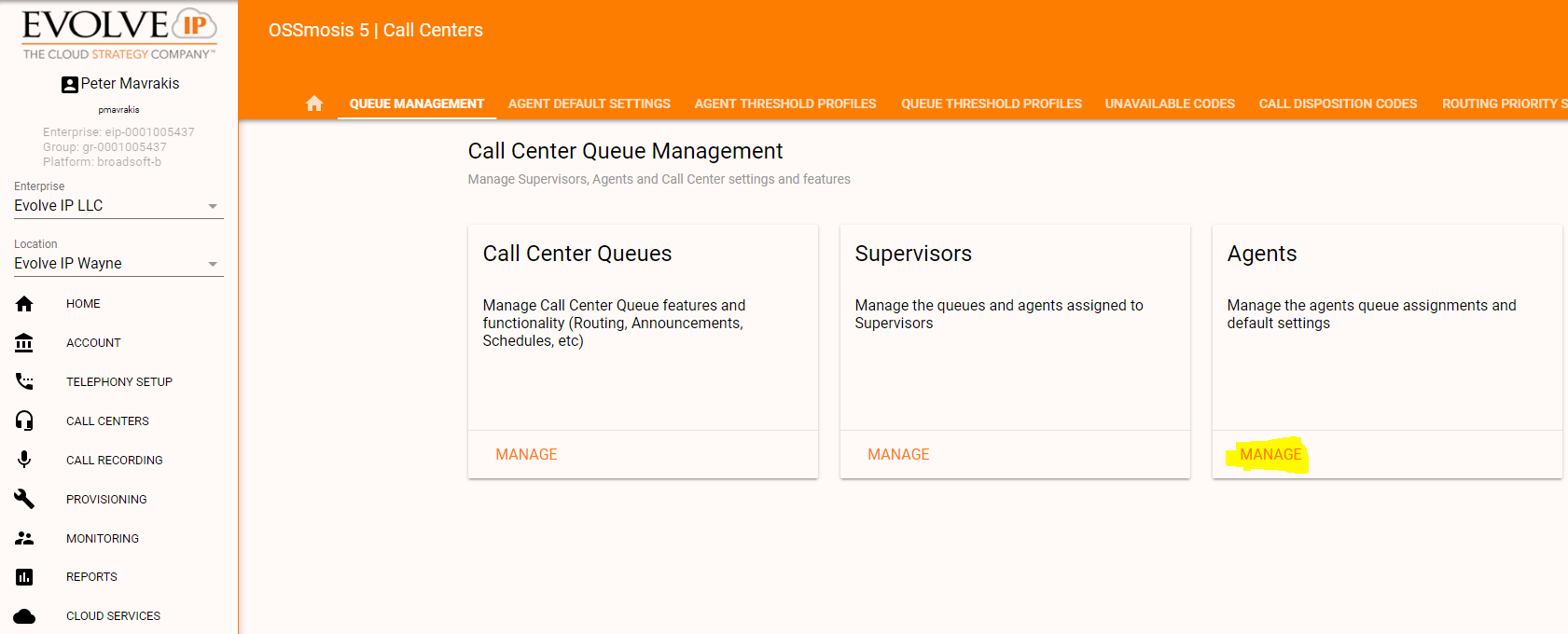Click the Telephony Setup phone icon

(x=24, y=381)
